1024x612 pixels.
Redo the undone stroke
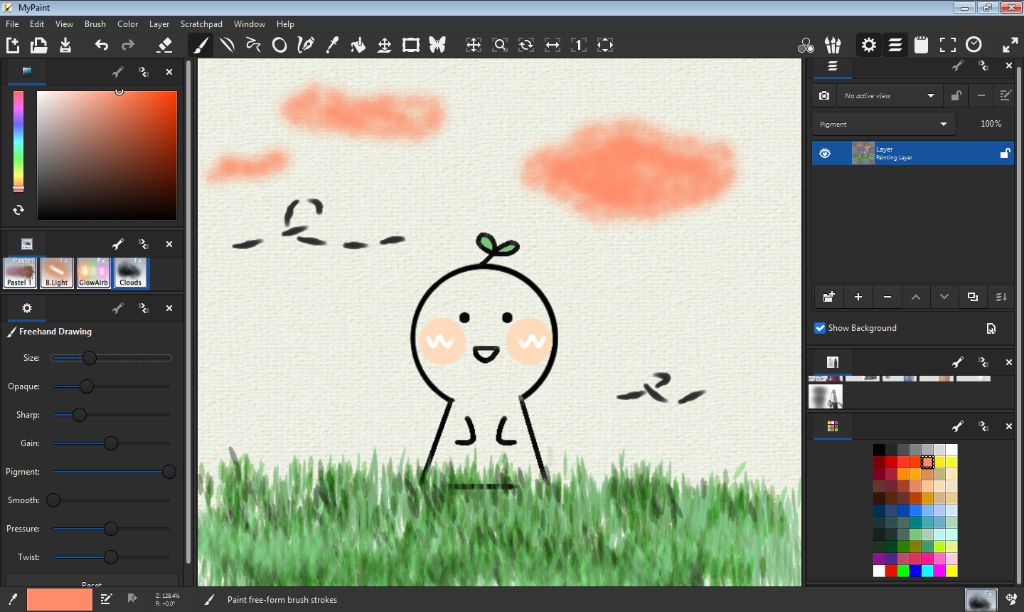[x=128, y=45]
